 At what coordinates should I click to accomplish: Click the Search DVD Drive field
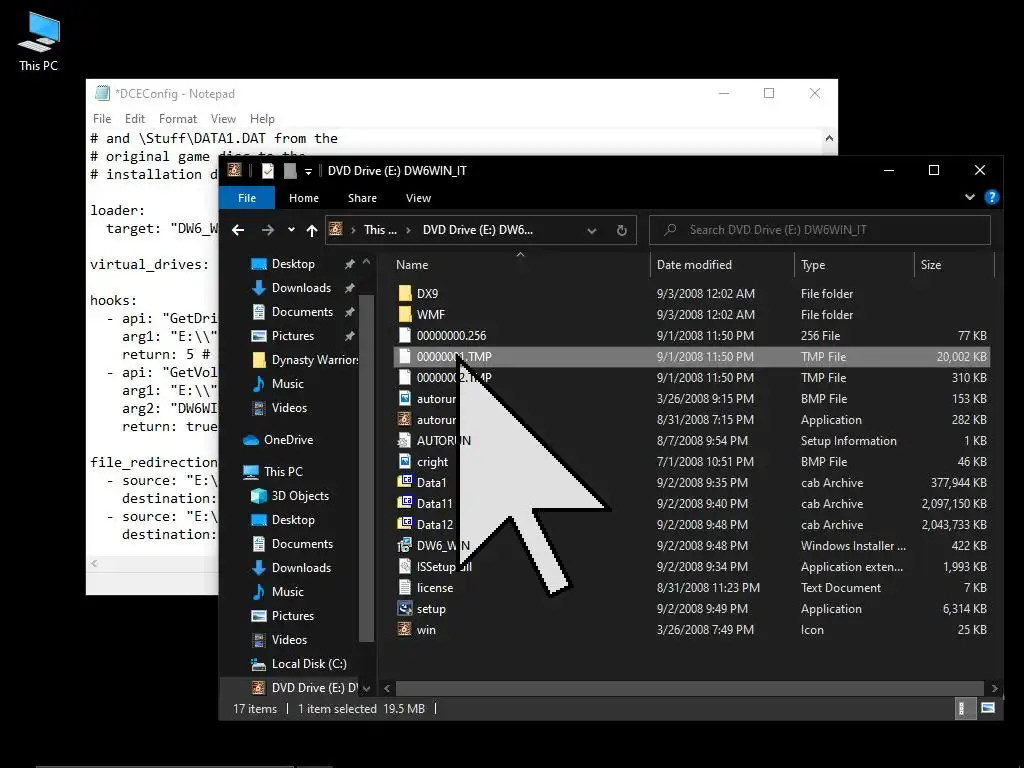click(x=820, y=230)
